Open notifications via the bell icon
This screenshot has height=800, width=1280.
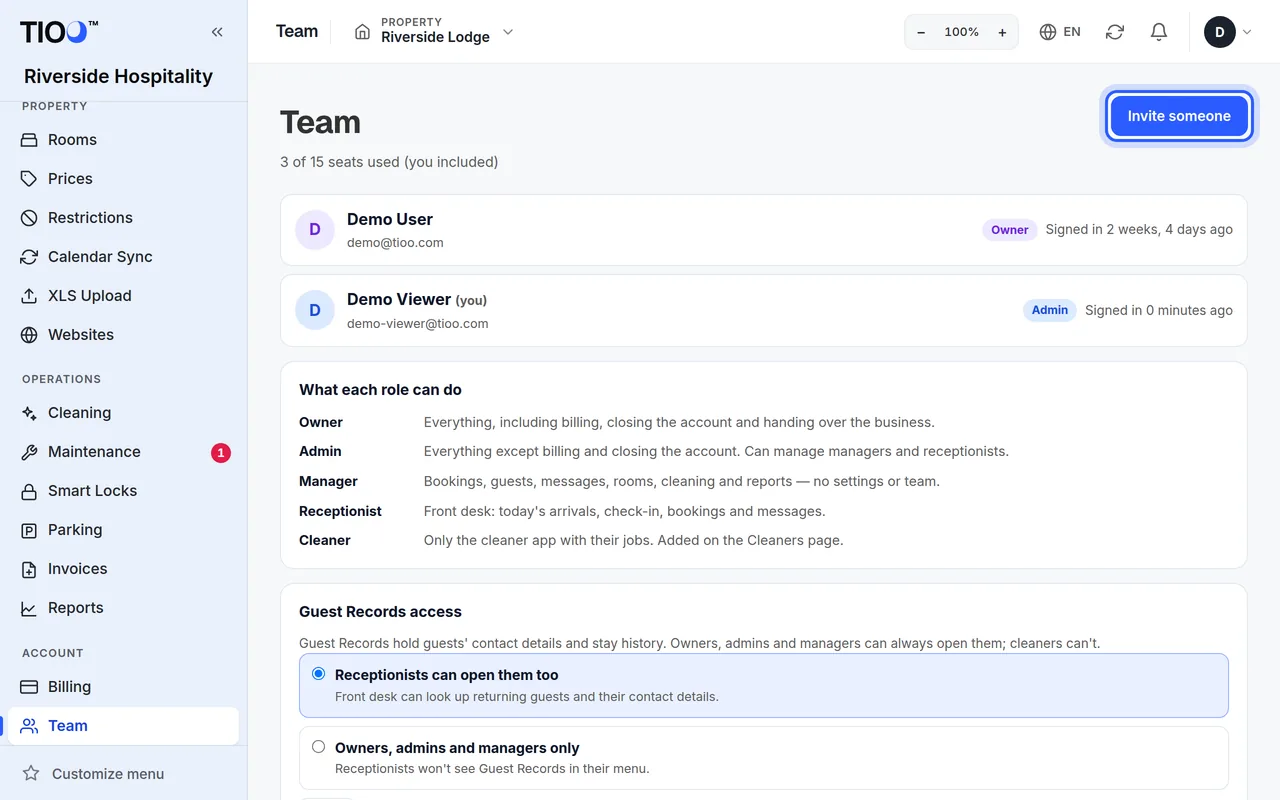coord(1159,32)
